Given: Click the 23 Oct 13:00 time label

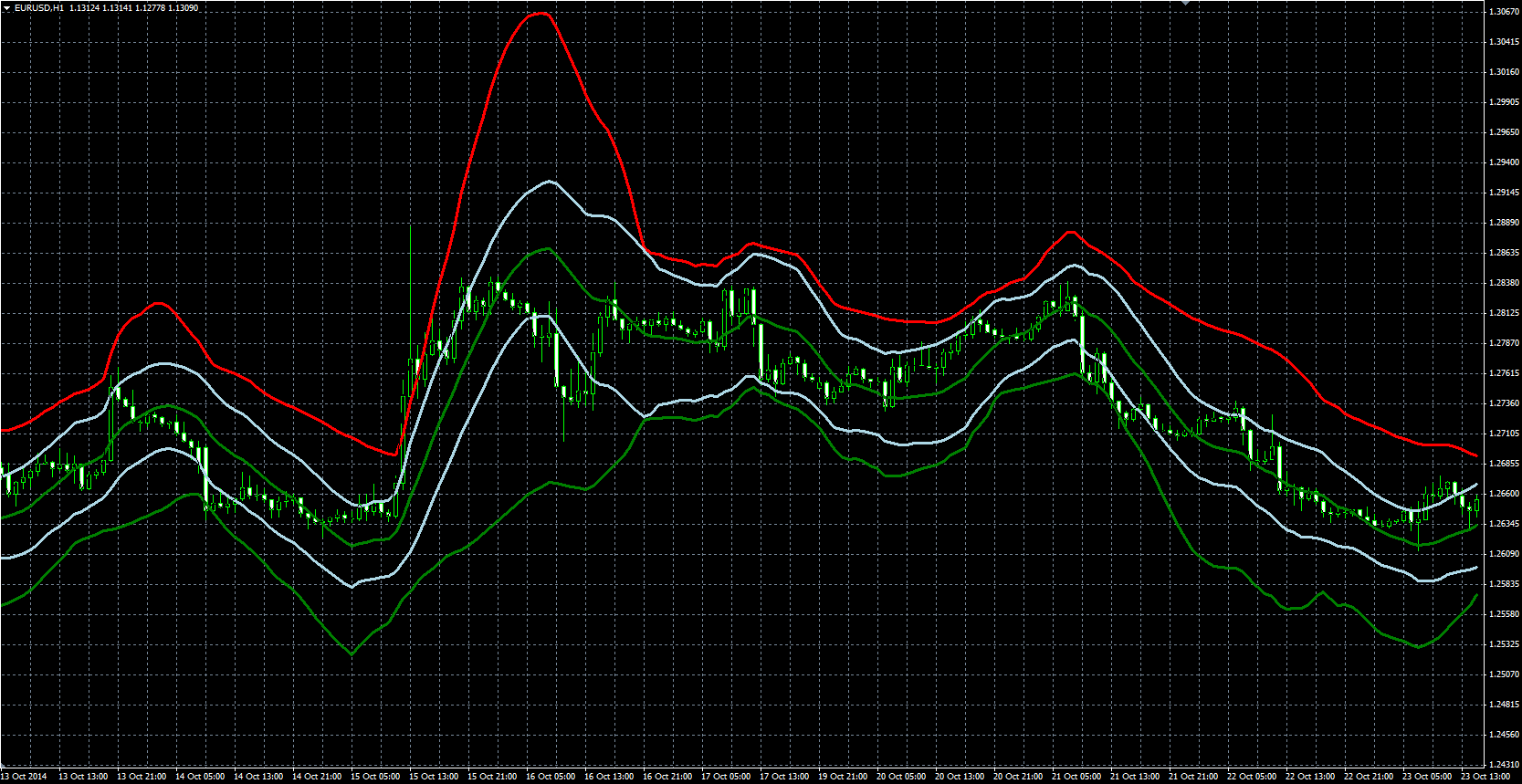Looking at the screenshot, I should (1485, 777).
